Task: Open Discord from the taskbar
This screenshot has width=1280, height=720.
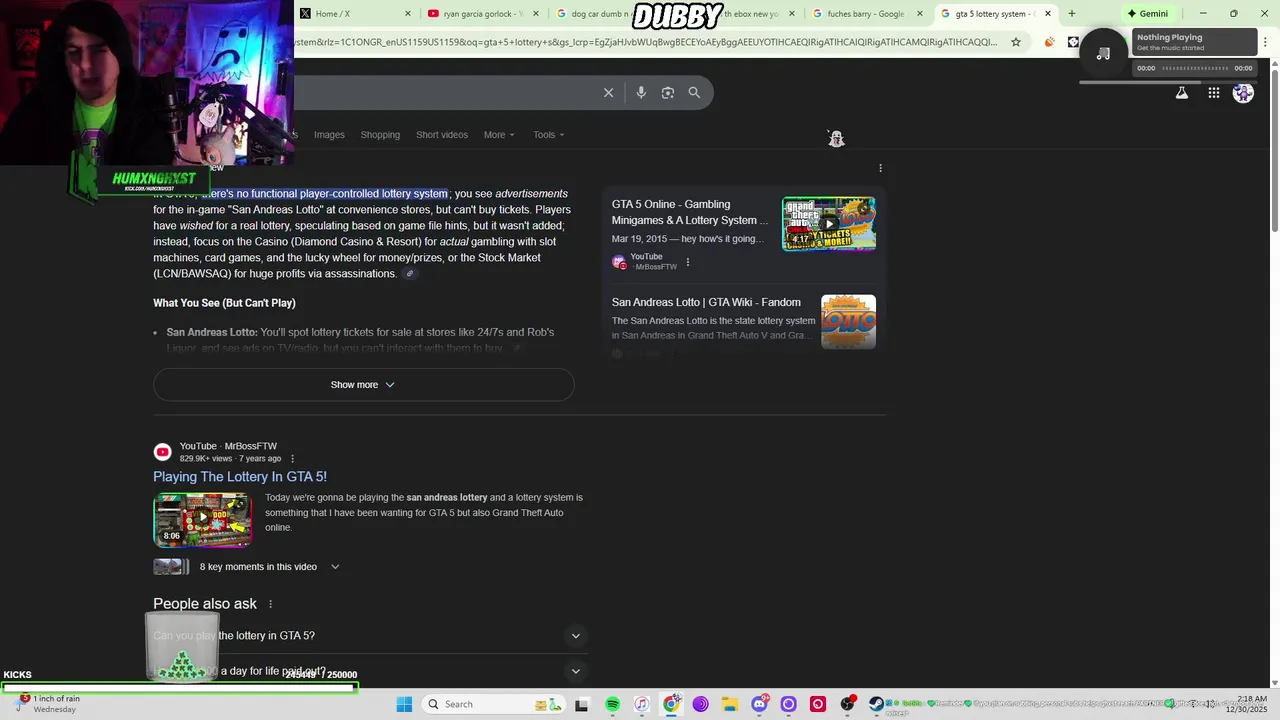Action: point(759,704)
